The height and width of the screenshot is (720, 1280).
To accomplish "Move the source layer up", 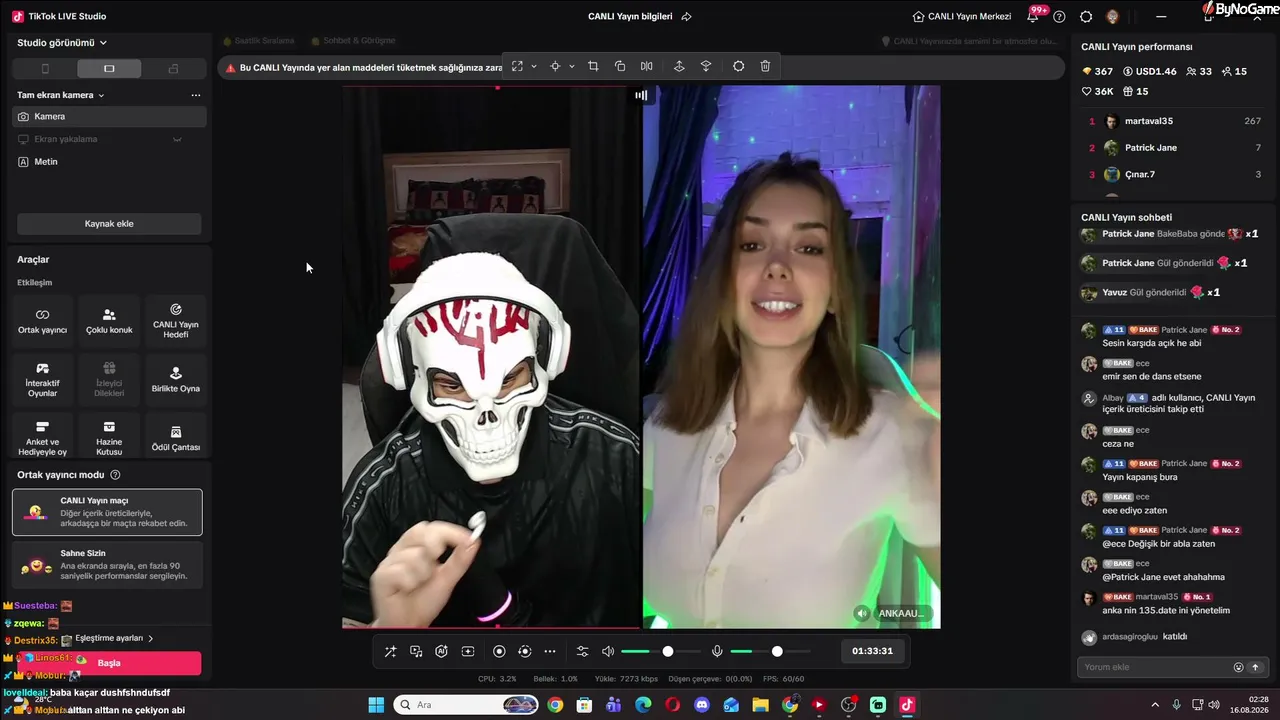I will pos(679,66).
